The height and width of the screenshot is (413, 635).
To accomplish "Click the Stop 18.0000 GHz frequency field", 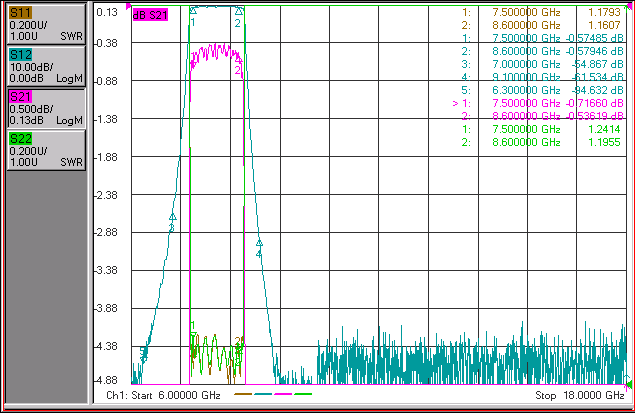I will pyautogui.click(x=580, y=395).
